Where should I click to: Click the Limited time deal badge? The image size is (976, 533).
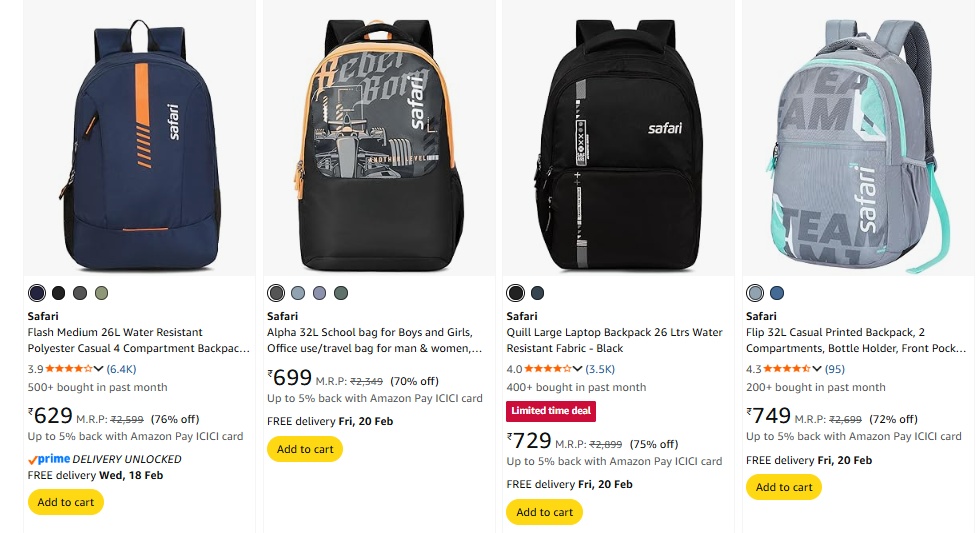[552, 411]
